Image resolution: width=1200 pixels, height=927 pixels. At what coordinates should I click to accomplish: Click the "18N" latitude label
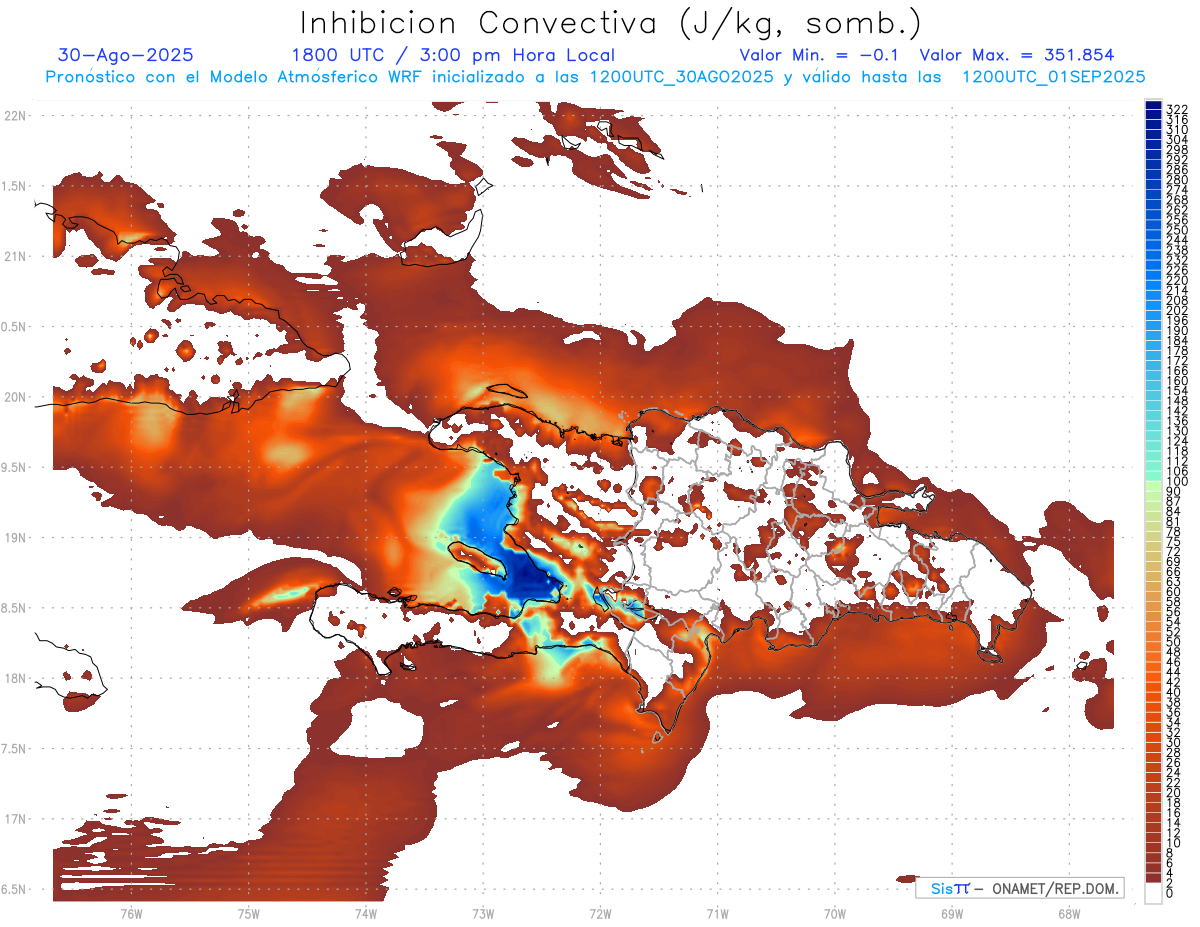pyautogui.click(x=15, y=678)
